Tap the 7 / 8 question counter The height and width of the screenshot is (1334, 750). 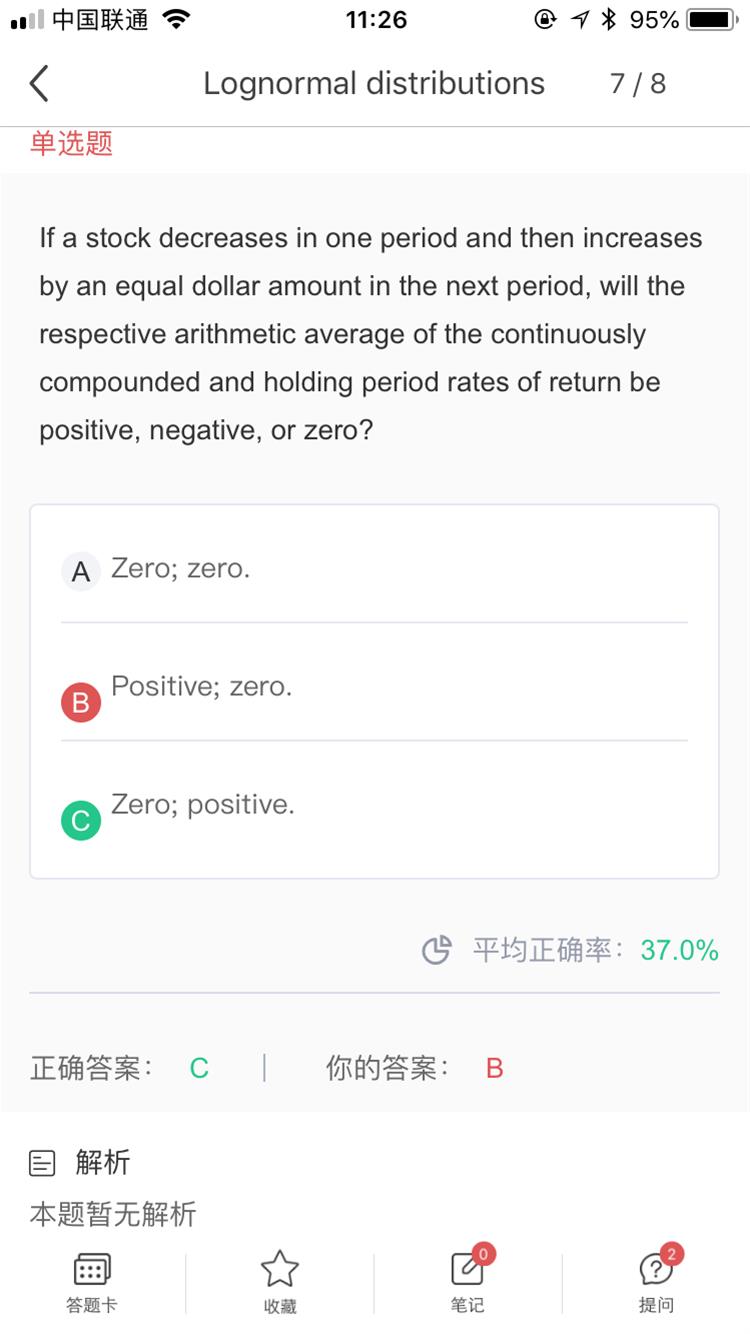(637, 84)
